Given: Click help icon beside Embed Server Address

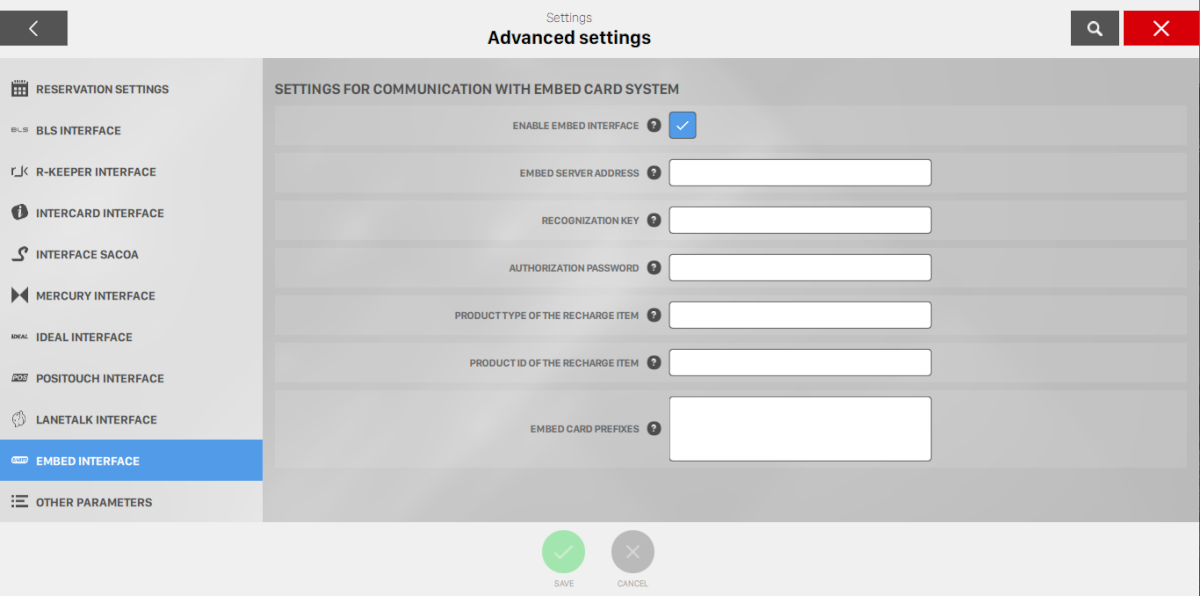Looking at the screenshot, I should (654, 173).
